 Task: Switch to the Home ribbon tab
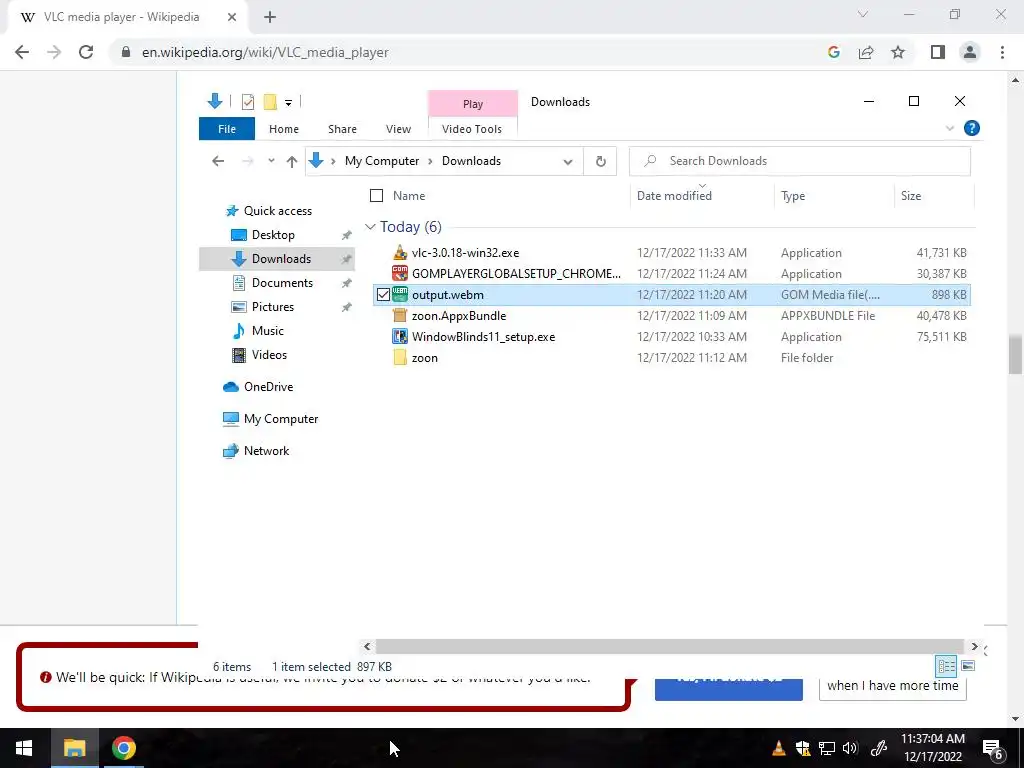point(283,129)
